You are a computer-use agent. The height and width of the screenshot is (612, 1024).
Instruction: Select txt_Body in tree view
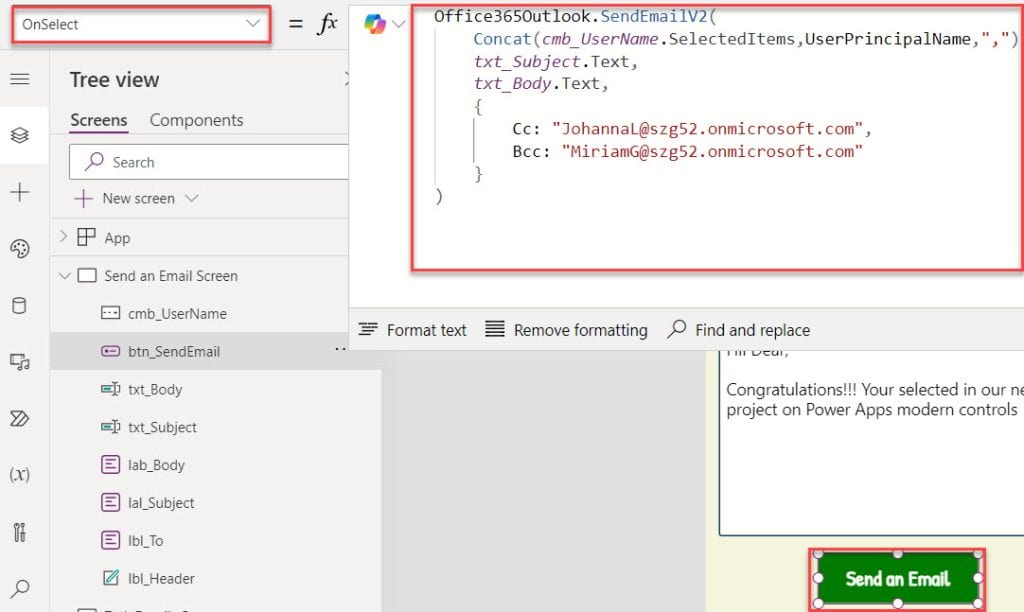click(155, 389)
